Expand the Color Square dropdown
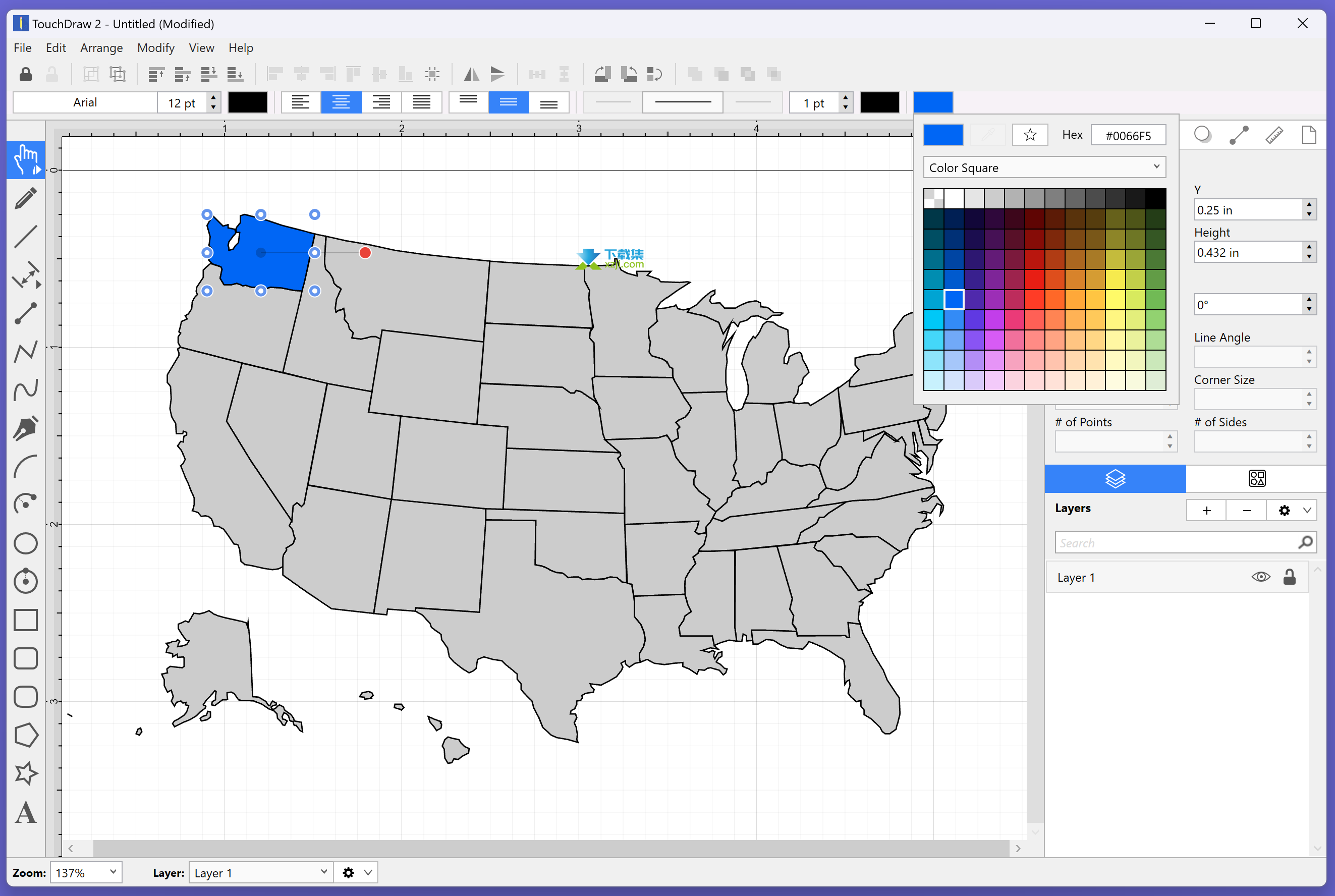The image size is (1335, 896). click(x=1157, y=167)
